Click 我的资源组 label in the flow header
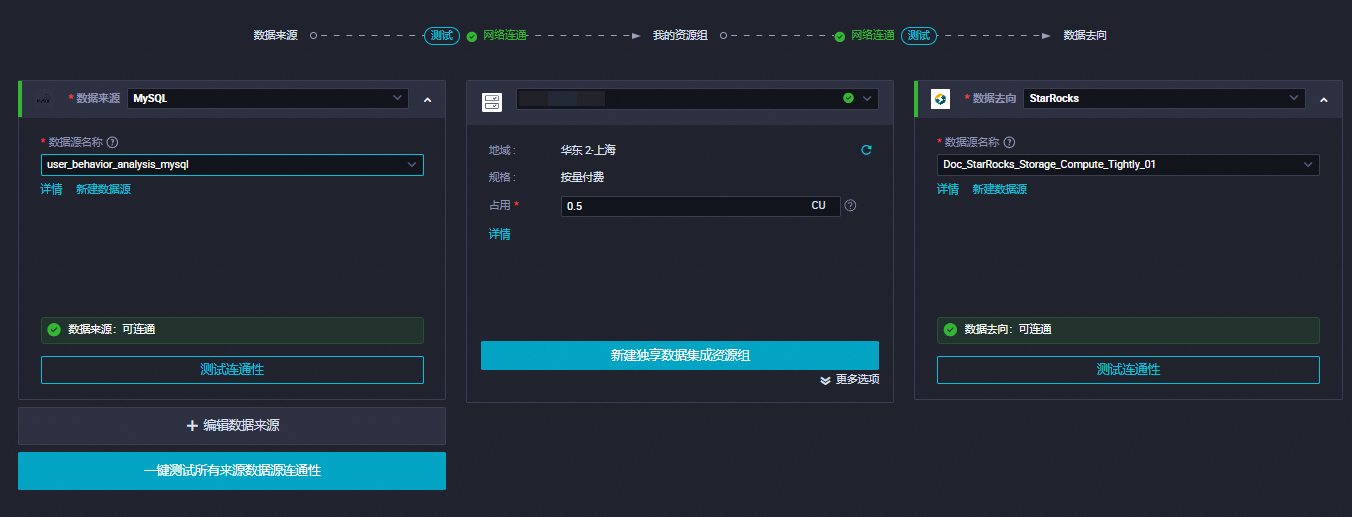The image size is (1352, 517). 680,35
